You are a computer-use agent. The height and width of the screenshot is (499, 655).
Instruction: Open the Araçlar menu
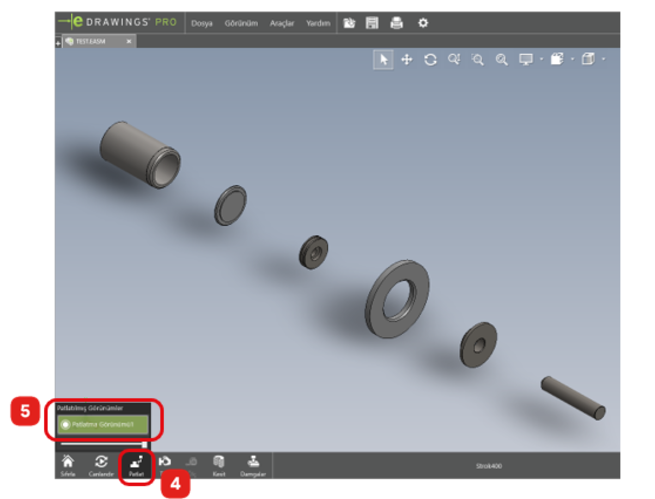pyautogui.click(x=282, y=22)
